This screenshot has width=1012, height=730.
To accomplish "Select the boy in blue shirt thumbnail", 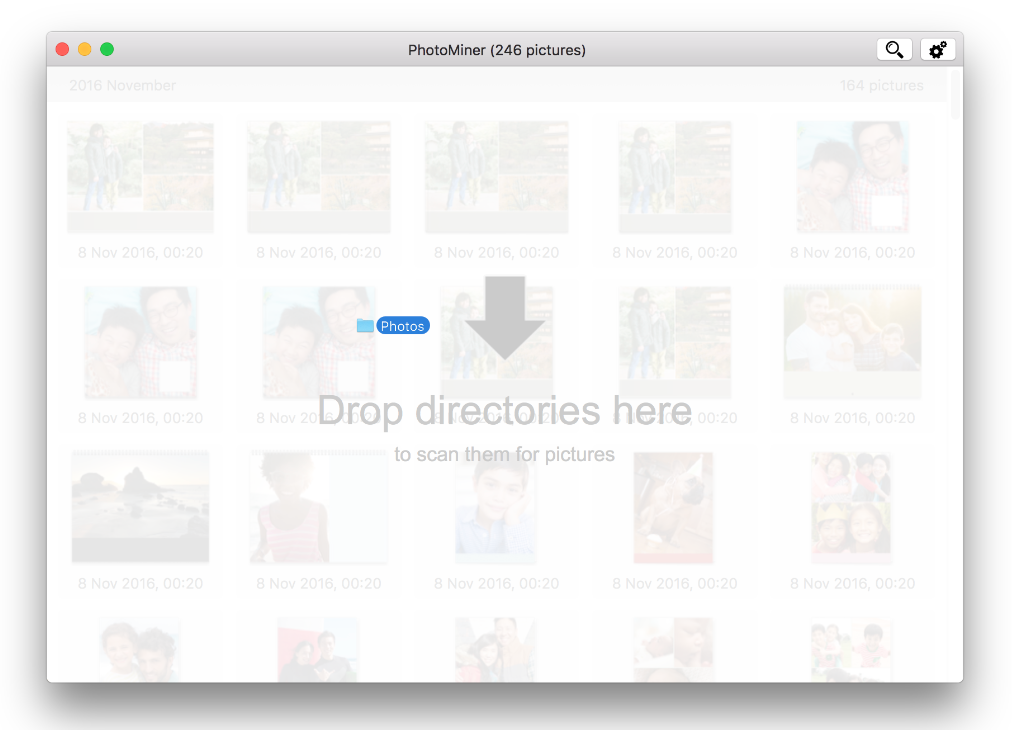I will pos(496,507).
